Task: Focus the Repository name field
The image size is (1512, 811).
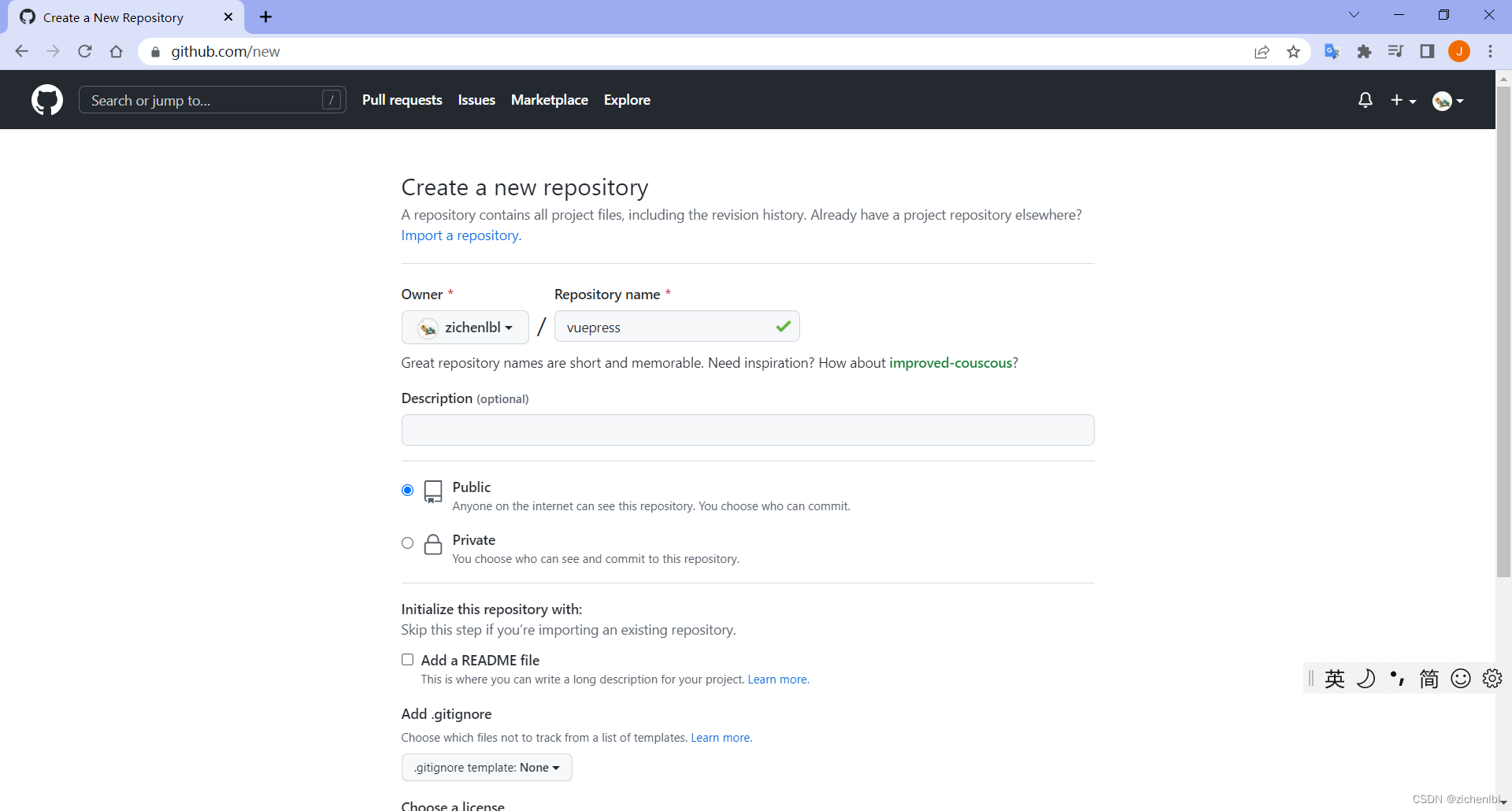Action: [x=677, y=326]
